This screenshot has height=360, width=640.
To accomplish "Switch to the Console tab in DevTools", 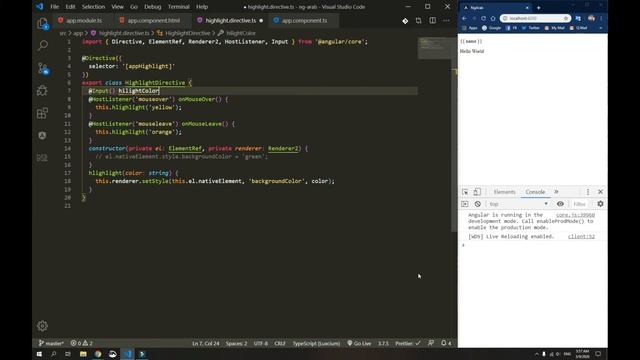I will [x=535, y=192].
